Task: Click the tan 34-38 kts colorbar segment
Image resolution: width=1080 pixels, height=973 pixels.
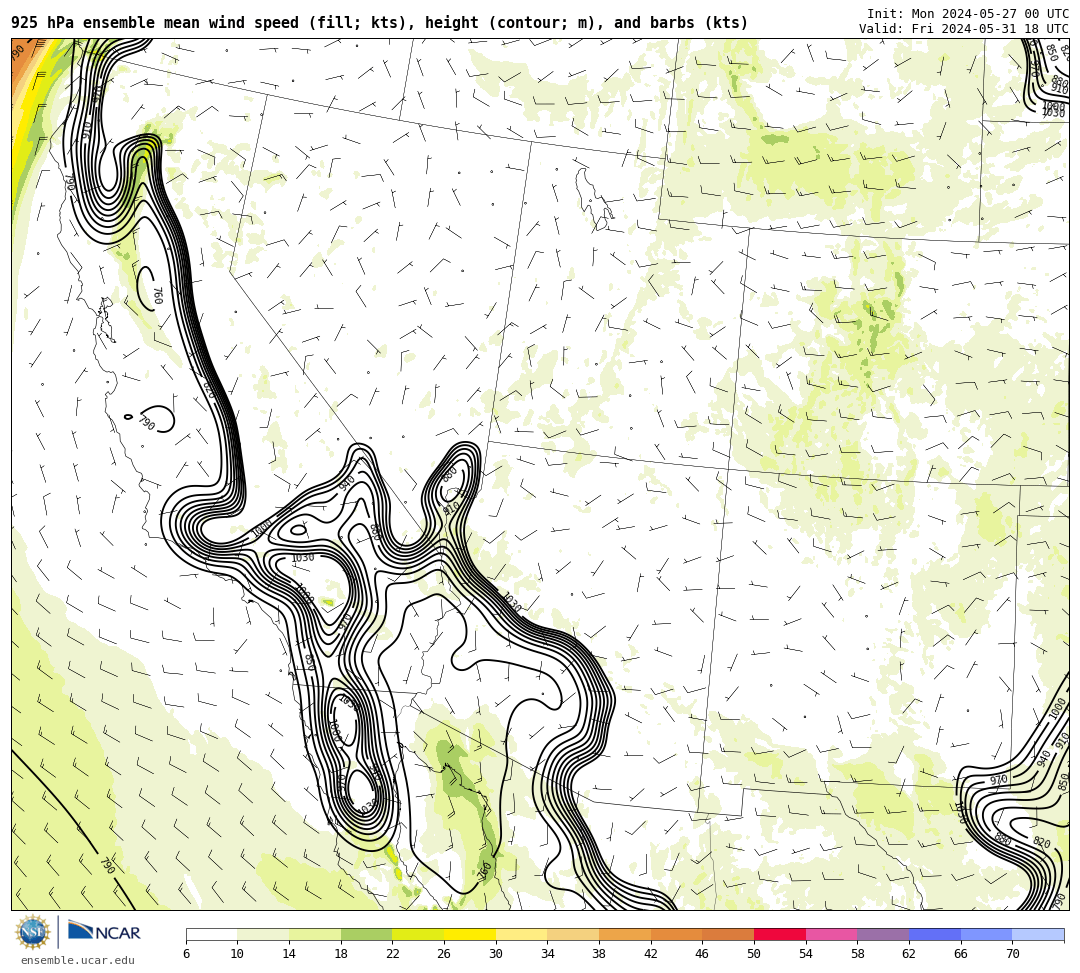Action: [x=573, y=934]
